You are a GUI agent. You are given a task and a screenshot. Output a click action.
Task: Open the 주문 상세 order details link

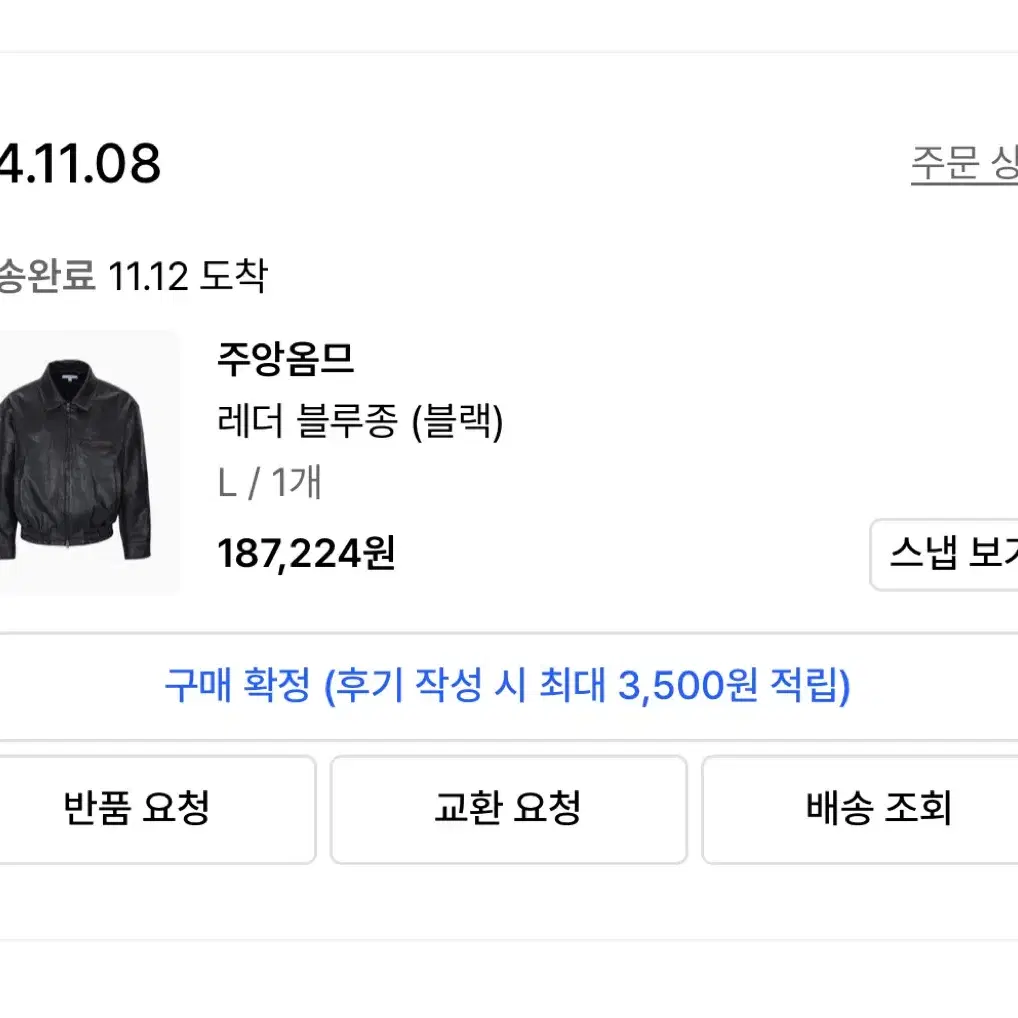click(x=964, y=164)
